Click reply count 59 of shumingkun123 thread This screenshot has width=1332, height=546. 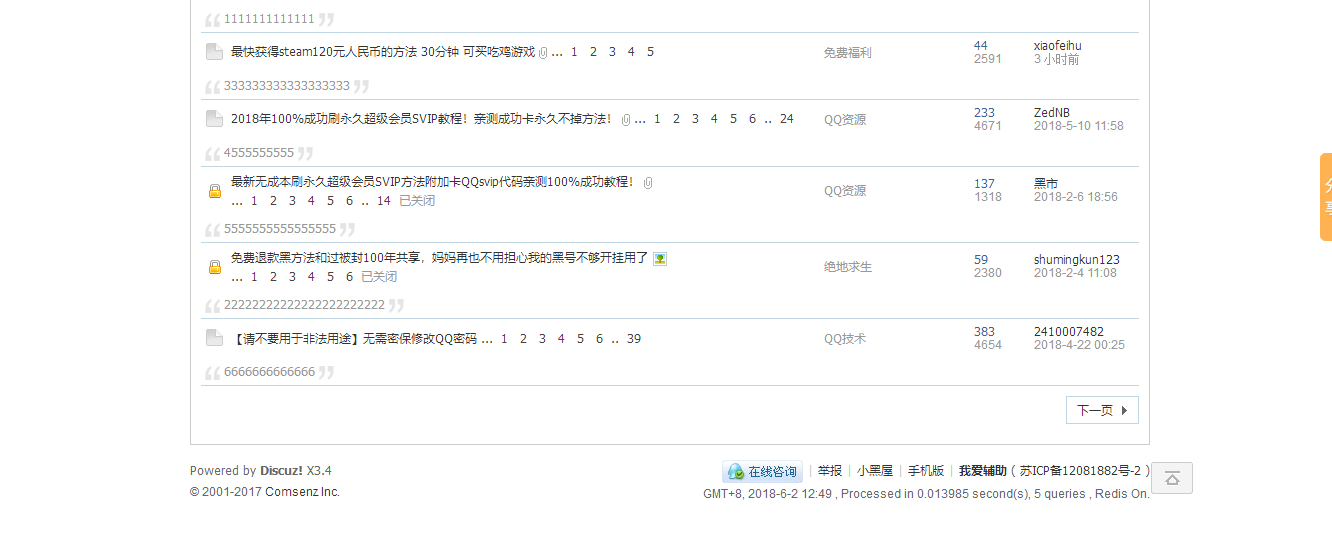point(981,260)
